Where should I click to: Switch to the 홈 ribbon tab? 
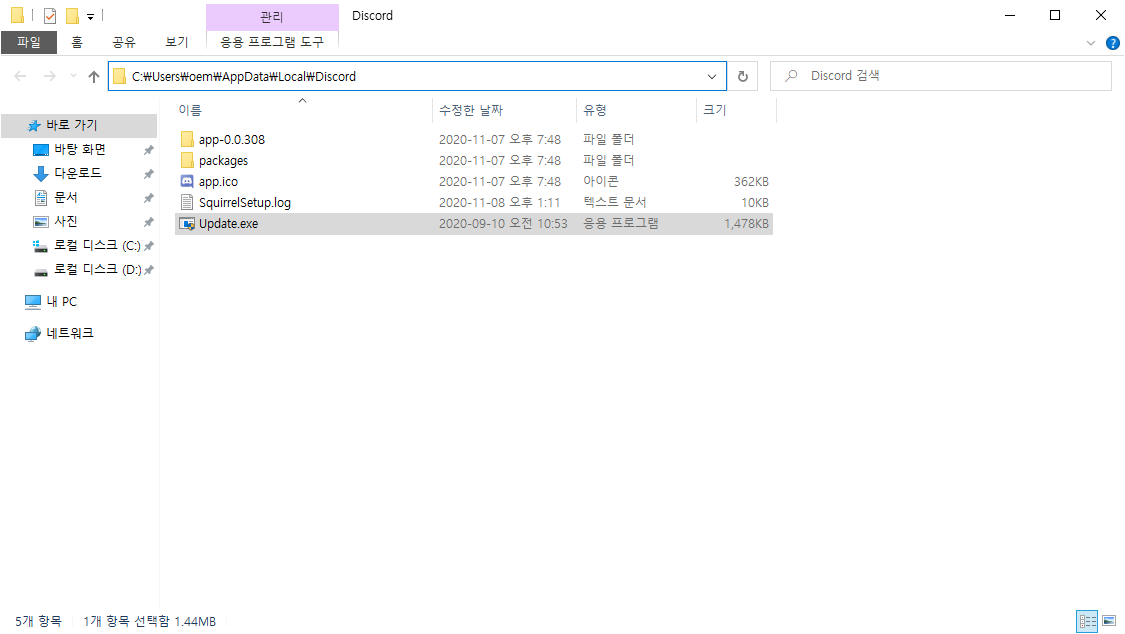coord(77,42)
